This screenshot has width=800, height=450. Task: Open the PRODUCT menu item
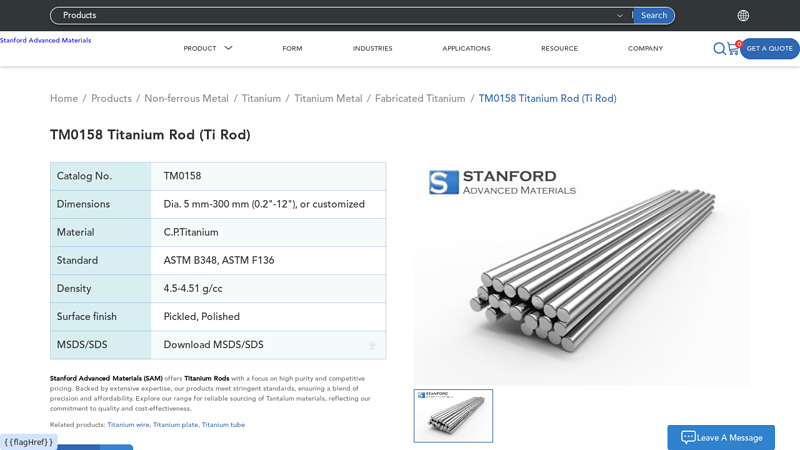click(200, 48)
